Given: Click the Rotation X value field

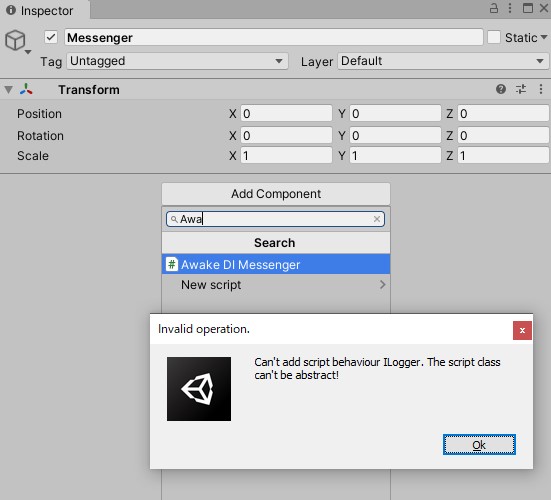Looking at the screenshot, I should point(286,135).
